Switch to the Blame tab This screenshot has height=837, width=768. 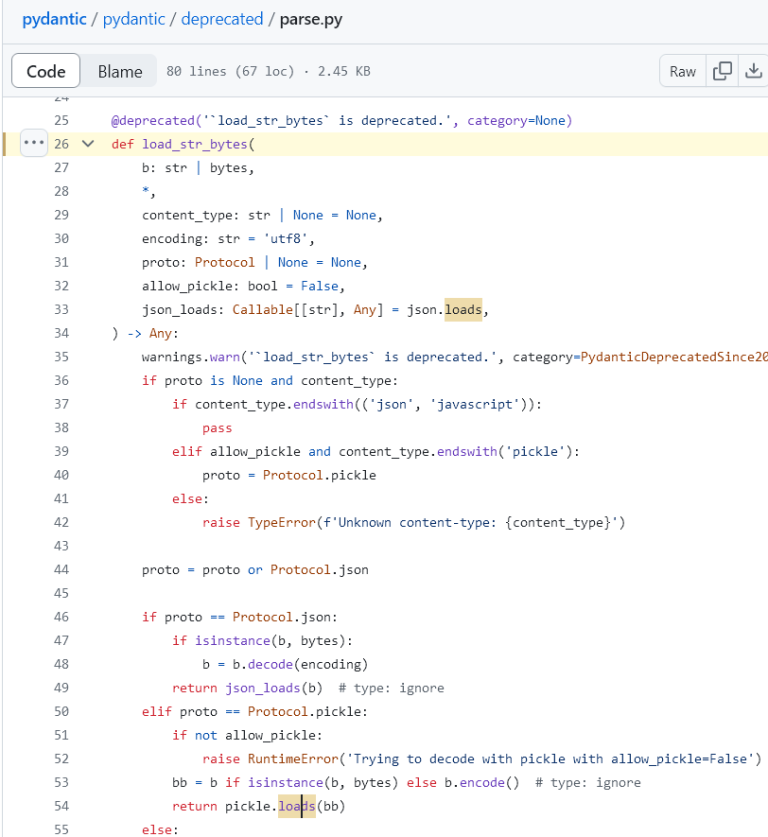click(x=119, y=71)
